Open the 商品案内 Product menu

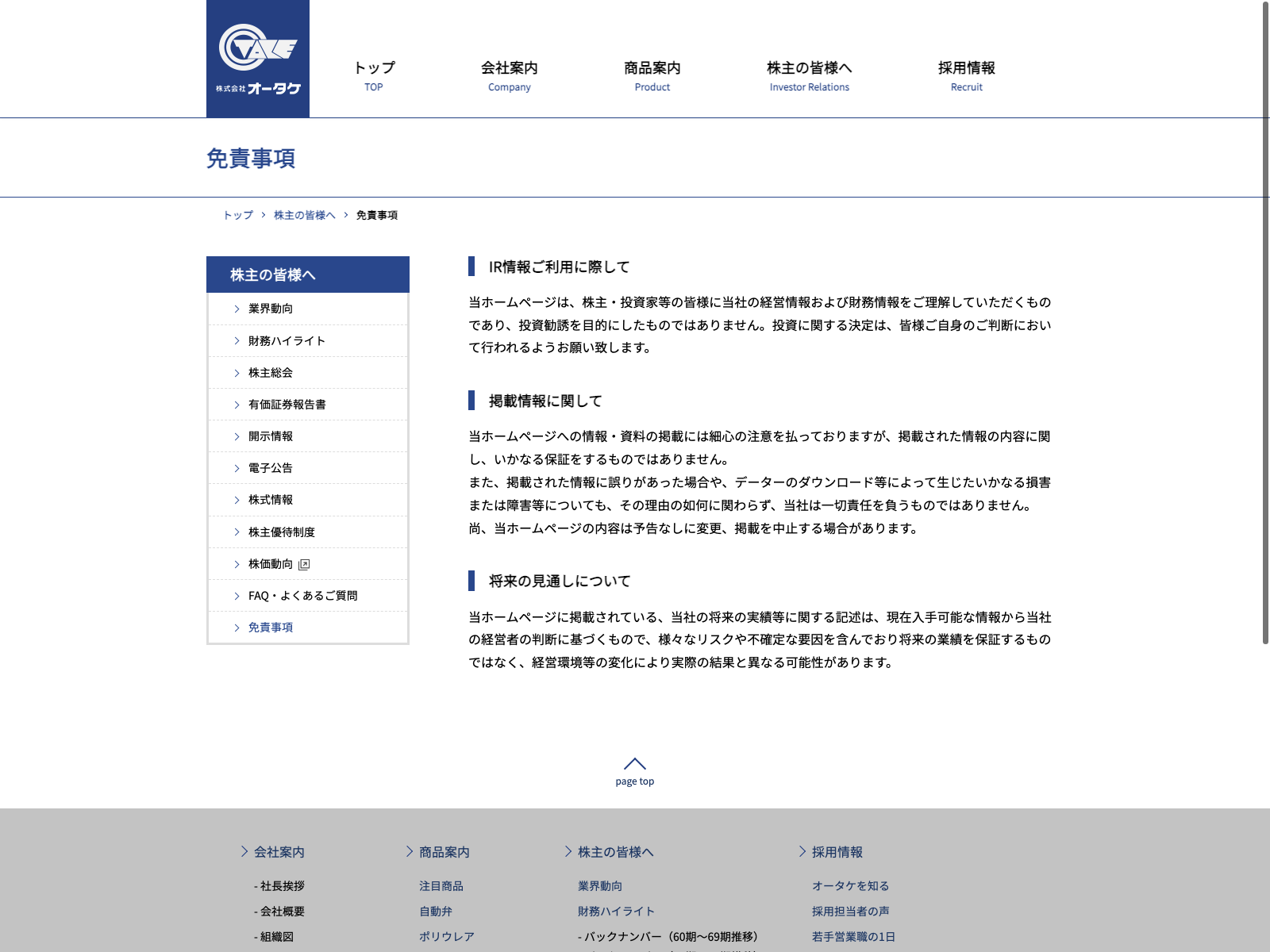(652, 75)
